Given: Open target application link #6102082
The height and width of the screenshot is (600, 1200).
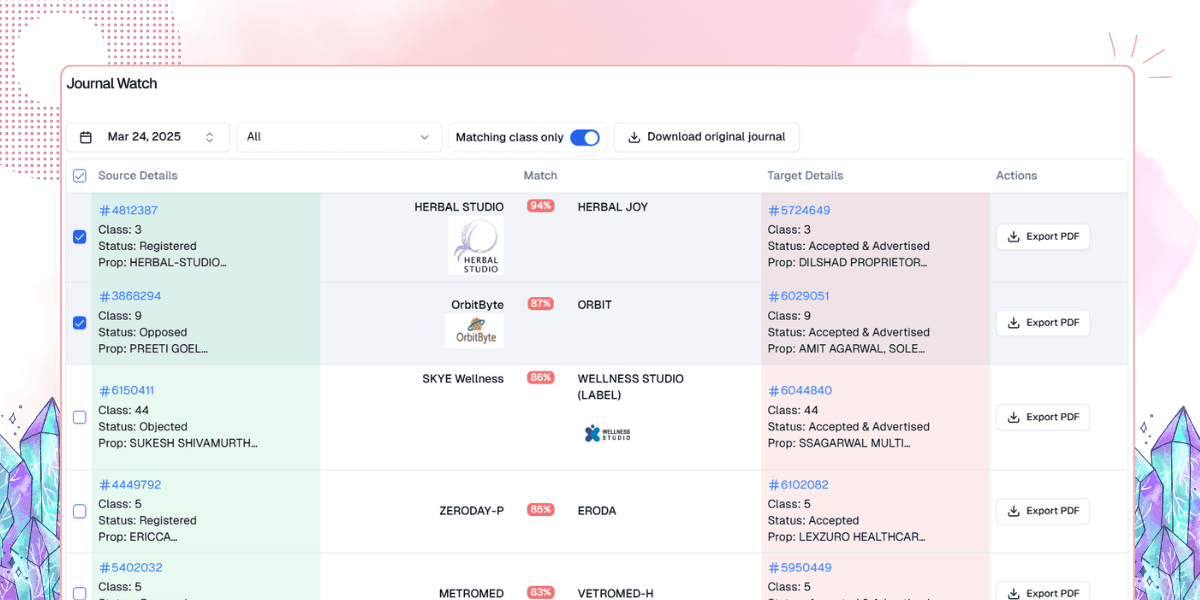Looking at the screenshot, I should [799, 485].
